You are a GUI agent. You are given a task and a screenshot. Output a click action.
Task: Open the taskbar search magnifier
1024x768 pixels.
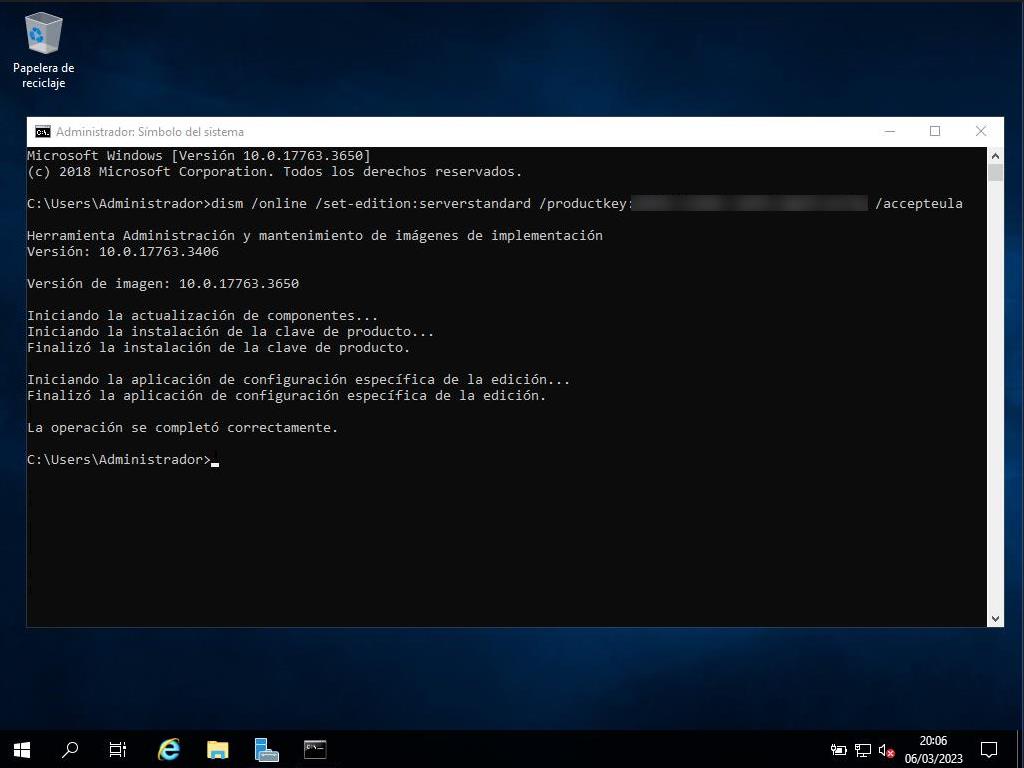pos(70,749)
